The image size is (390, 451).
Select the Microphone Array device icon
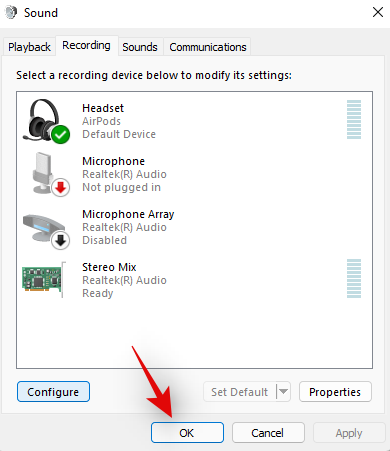point(46,231)
